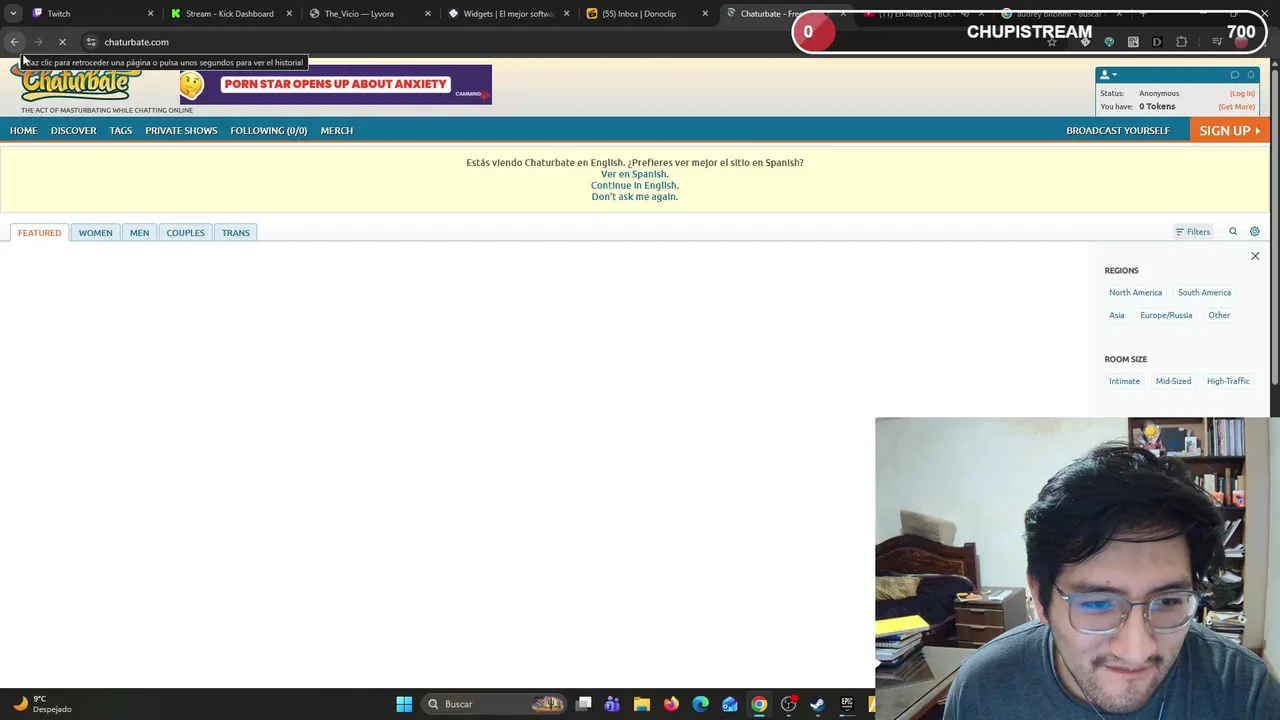Toggle the Mid-Sized room size filter
The width and height of the screenshot is (1280, 720).
point(1173,381)
